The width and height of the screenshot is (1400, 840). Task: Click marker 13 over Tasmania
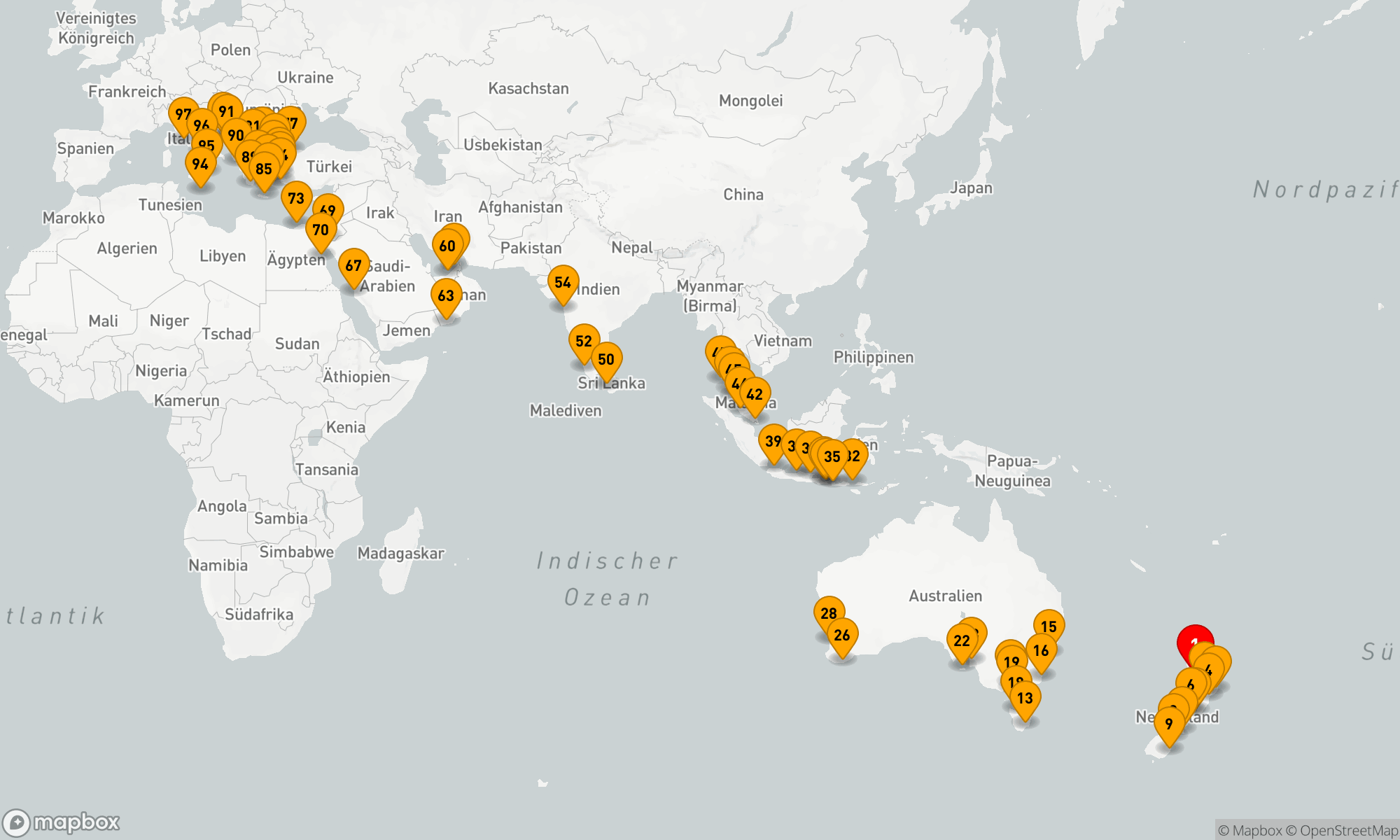click(1025, 699)
